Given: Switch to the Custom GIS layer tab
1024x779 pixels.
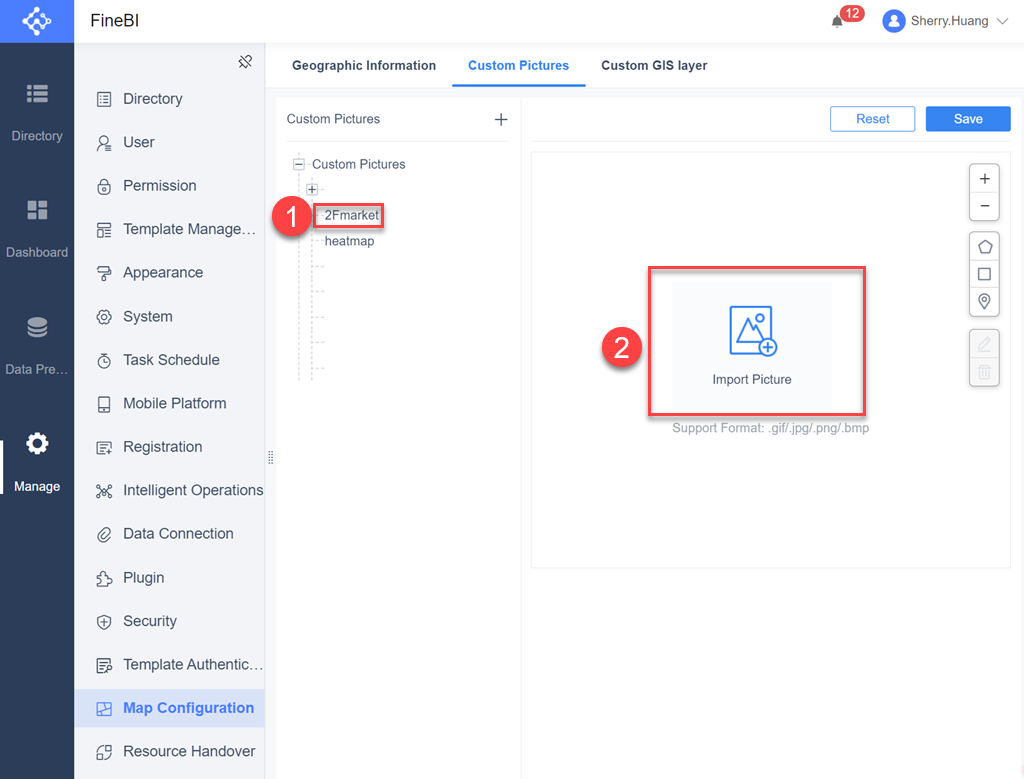Looking at the screenshot, I should (654, 65).
